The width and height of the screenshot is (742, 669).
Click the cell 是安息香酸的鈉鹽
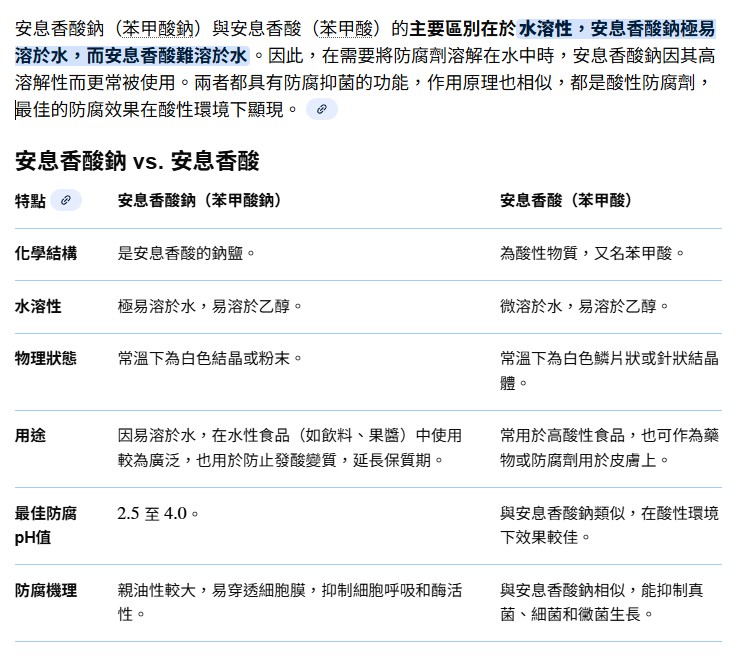coord(186,253)
